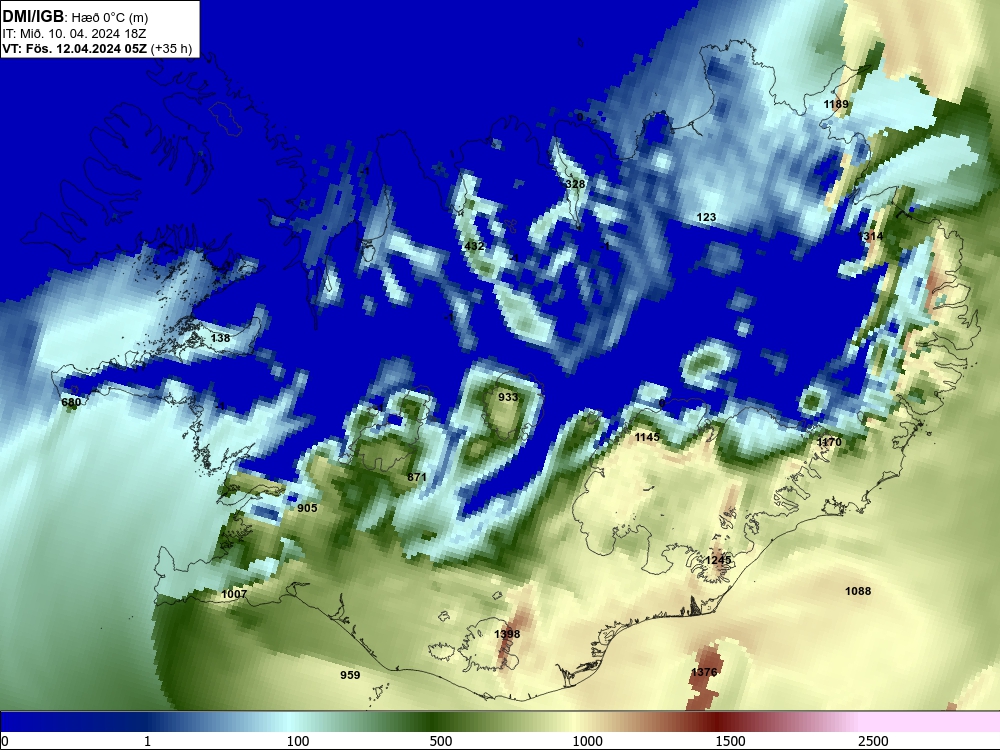This screenshot has height=750, width=1000.
Task: Select the 1145 map value
Action: point(647,438)
